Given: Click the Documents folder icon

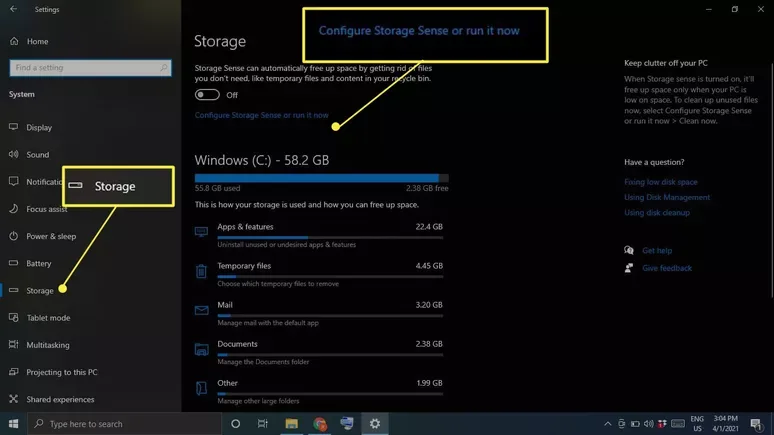Looking at the screenshot, I should [x=201, y=350].
